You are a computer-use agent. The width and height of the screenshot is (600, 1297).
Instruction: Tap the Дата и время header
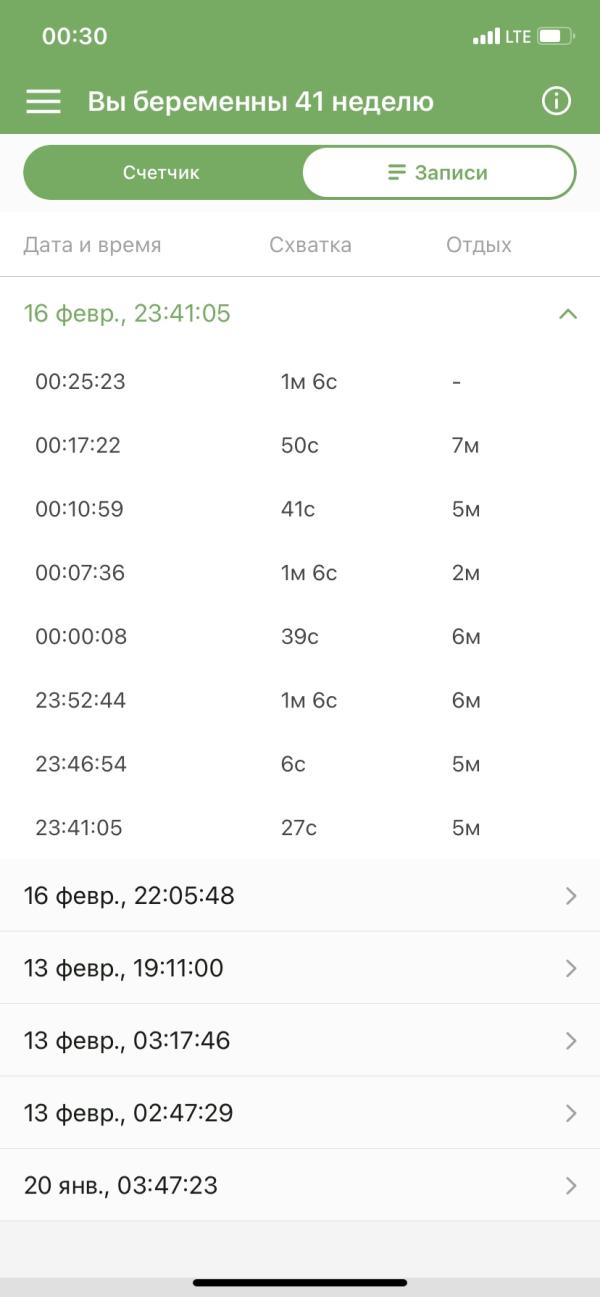[92, 245]
